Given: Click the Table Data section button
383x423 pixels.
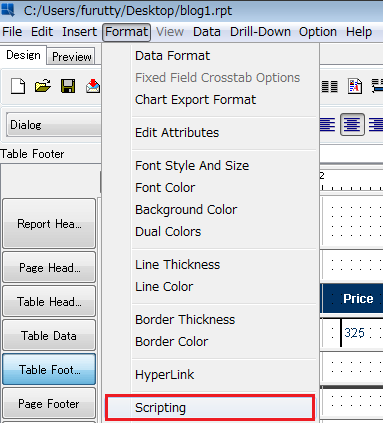Looking at the screenshot, I should tap(49, 336).
